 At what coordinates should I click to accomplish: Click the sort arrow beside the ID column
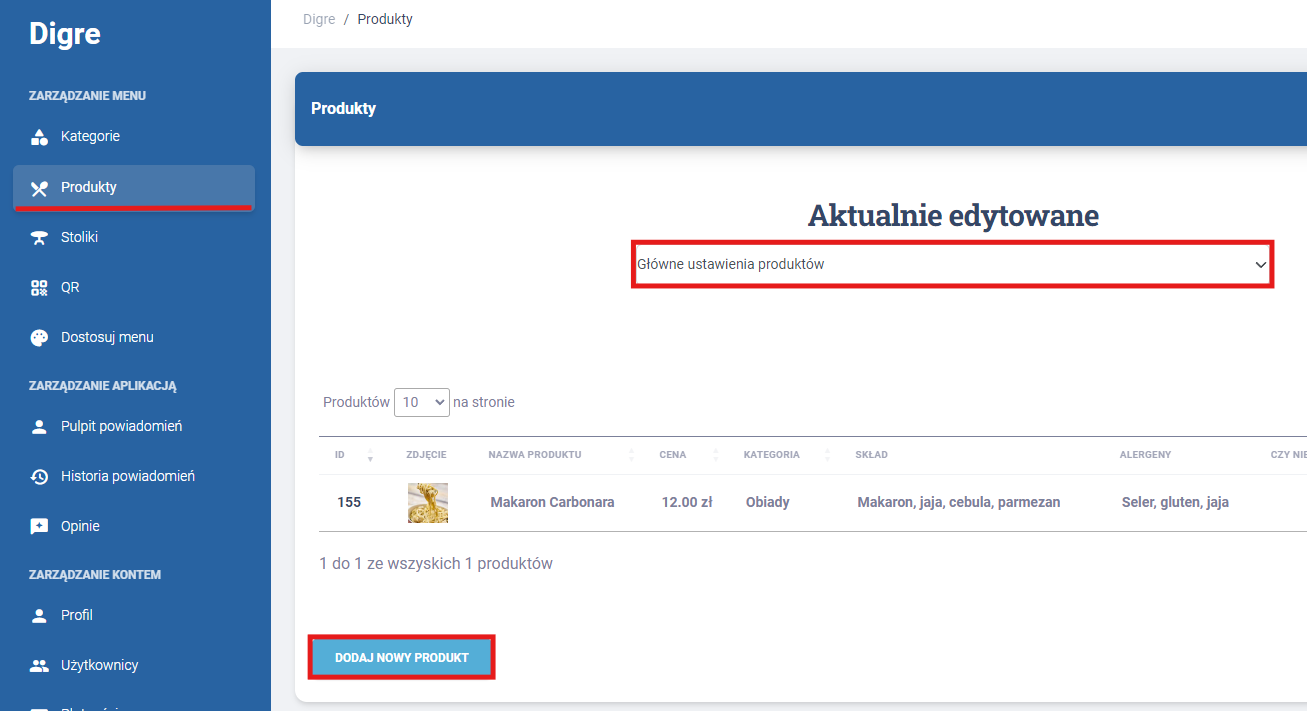370,454
